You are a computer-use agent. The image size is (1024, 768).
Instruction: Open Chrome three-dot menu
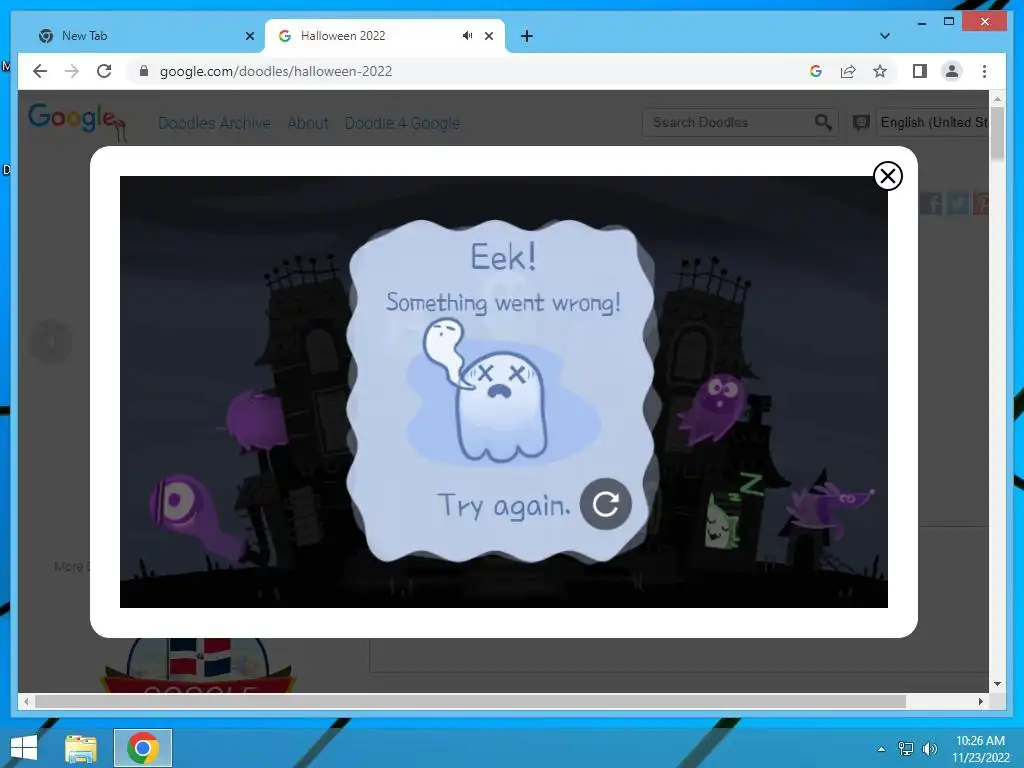[984, 71]
